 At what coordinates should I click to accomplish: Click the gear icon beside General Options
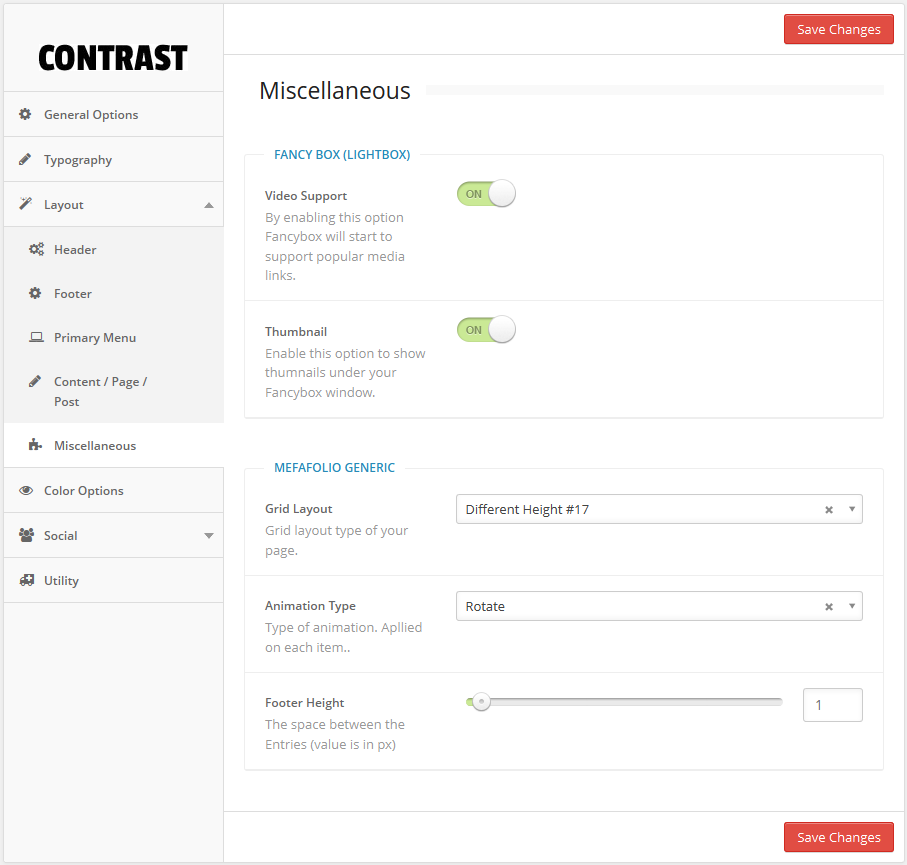26,115
